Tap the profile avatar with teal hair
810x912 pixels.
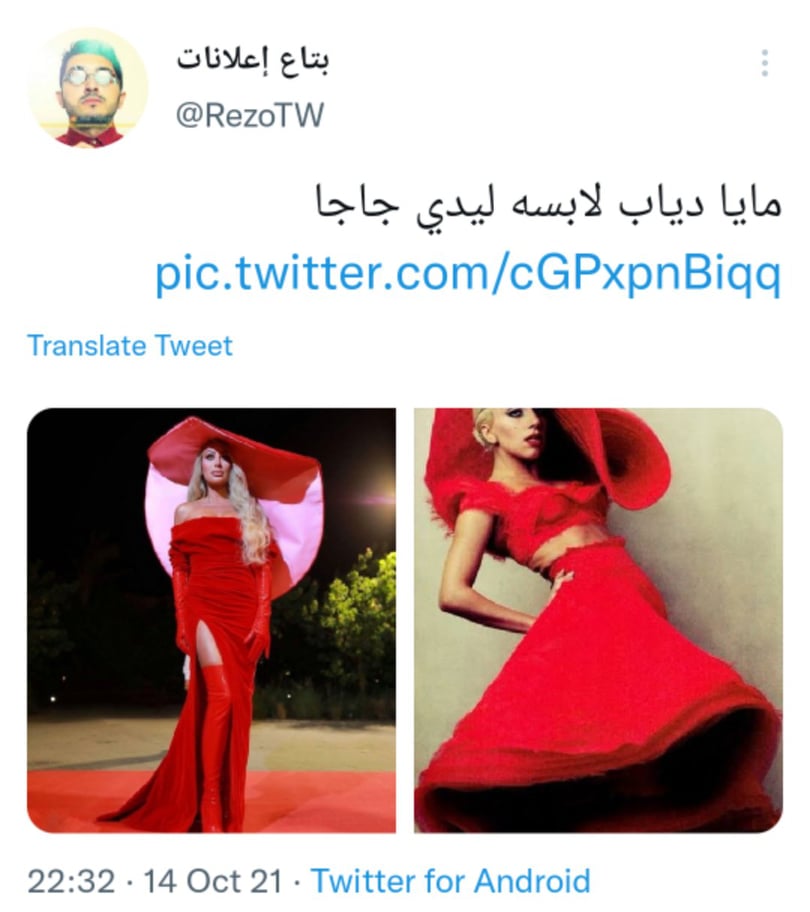(x=90, y=87)
